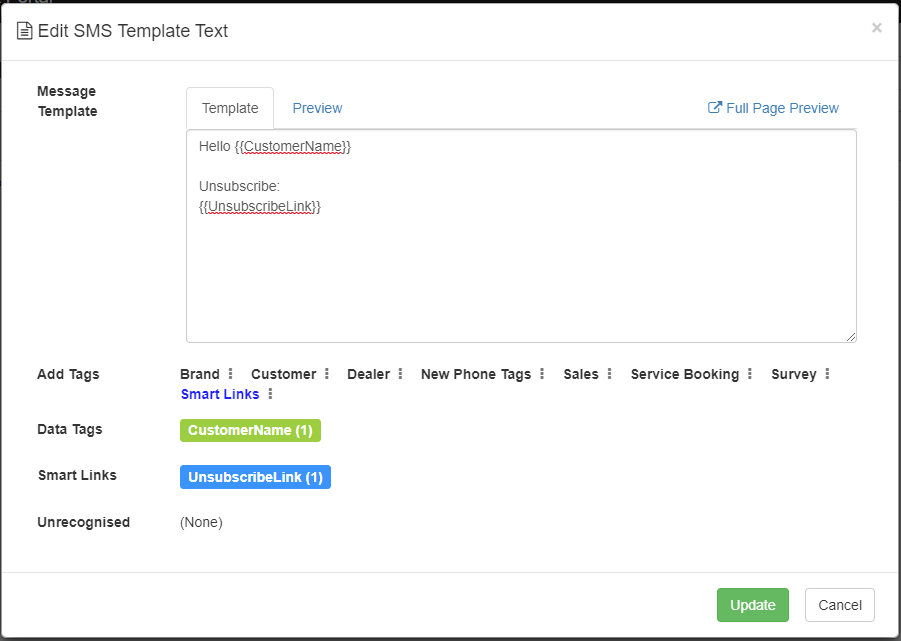The image size is (901, 641).
Task: Open New Phone Tags dots menu
Action: pyautogui.click(x=542, y=374)
